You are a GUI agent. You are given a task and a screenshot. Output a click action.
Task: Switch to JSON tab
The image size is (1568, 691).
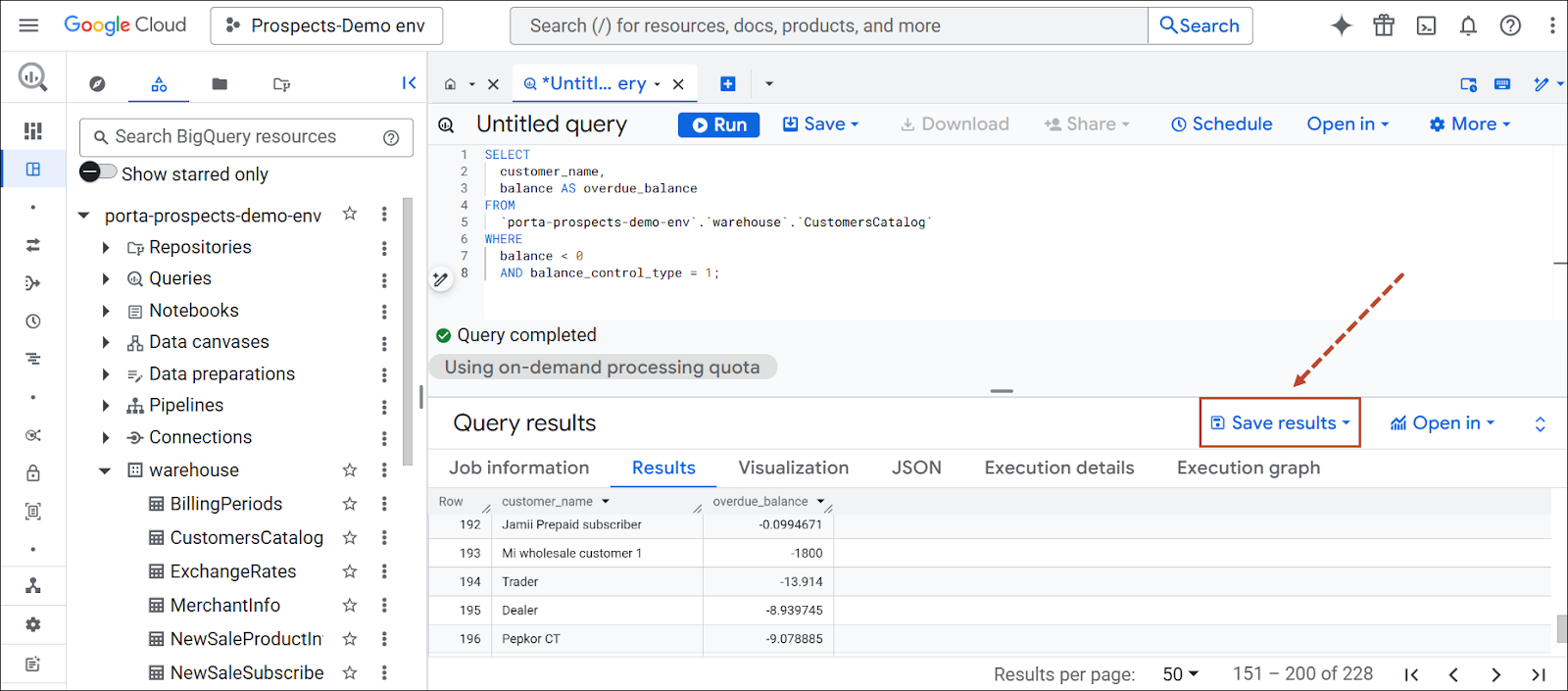click(x=916, y=468)
